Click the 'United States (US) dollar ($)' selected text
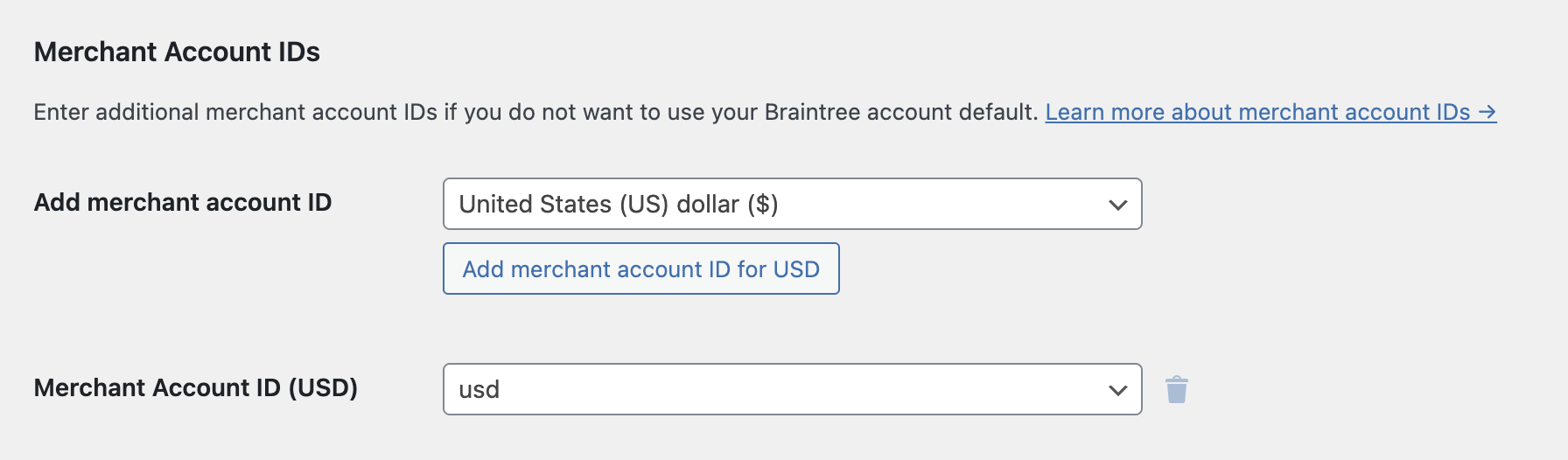Viewport: 1568px width, 460px height. 618,204
